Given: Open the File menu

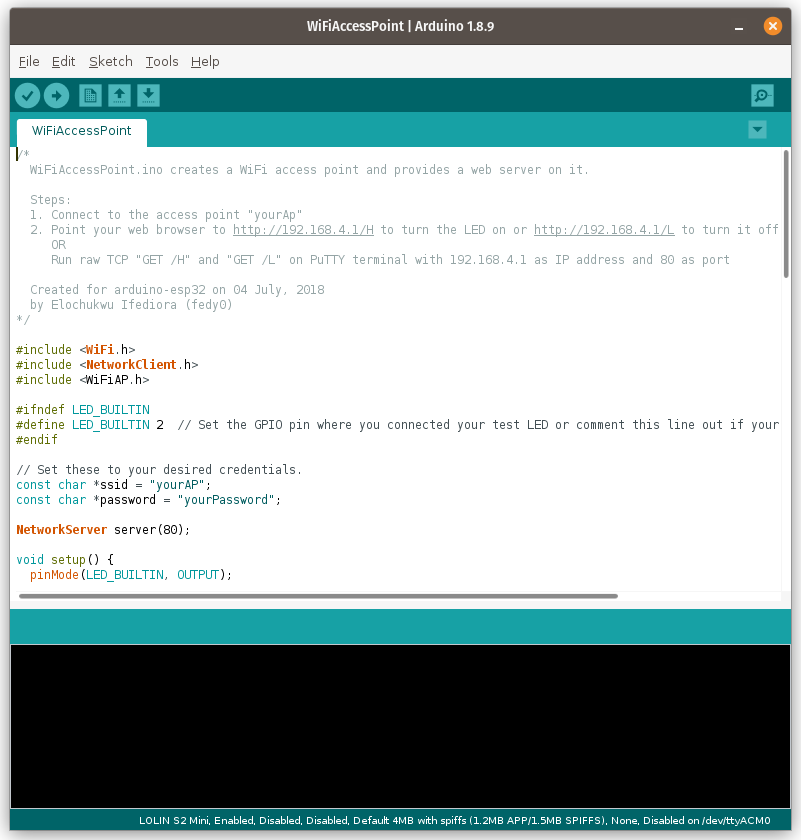Looking at the screenshot, I should (x=29, y=62).
